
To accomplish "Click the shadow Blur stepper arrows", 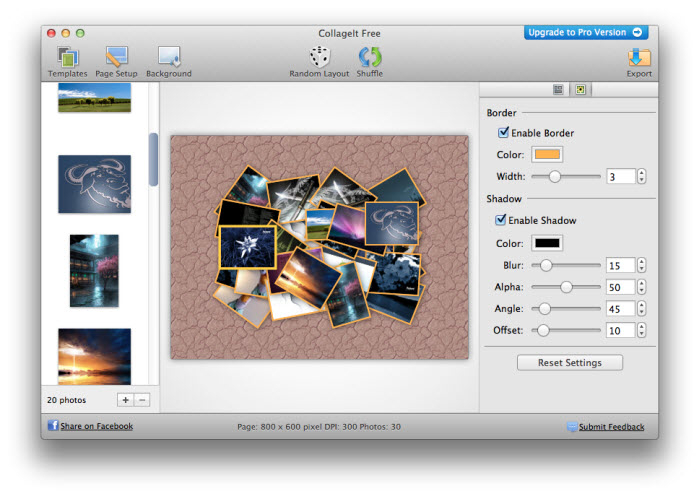I will [641, 265].
